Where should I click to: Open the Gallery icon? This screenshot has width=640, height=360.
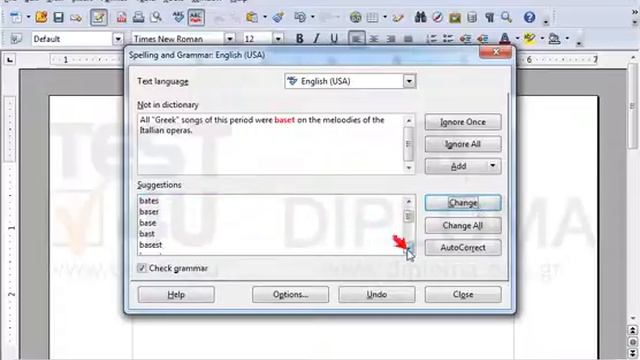[455, 17]
